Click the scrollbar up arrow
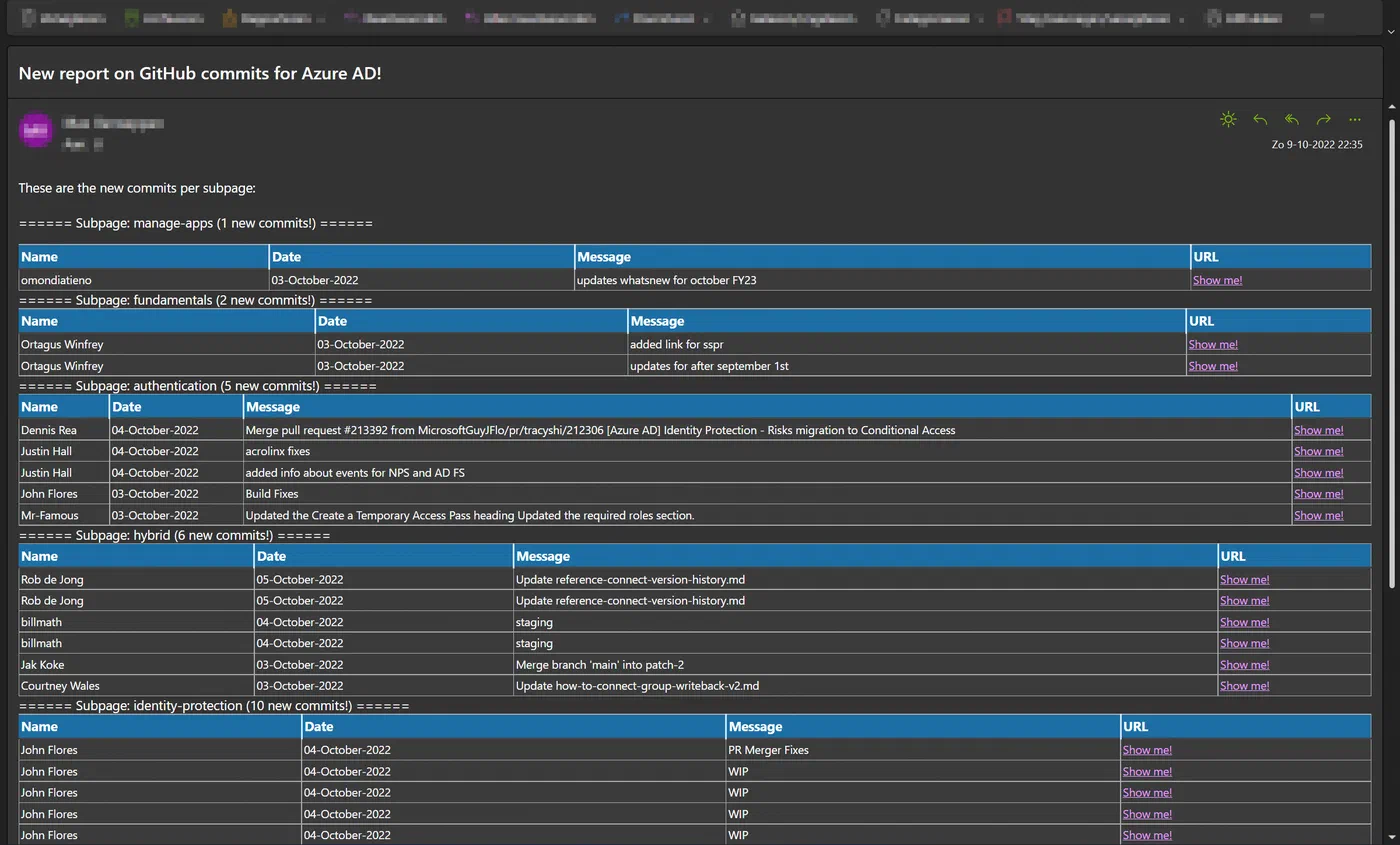This screenshot has width=1400, height=845. (x=1392, y=106)
